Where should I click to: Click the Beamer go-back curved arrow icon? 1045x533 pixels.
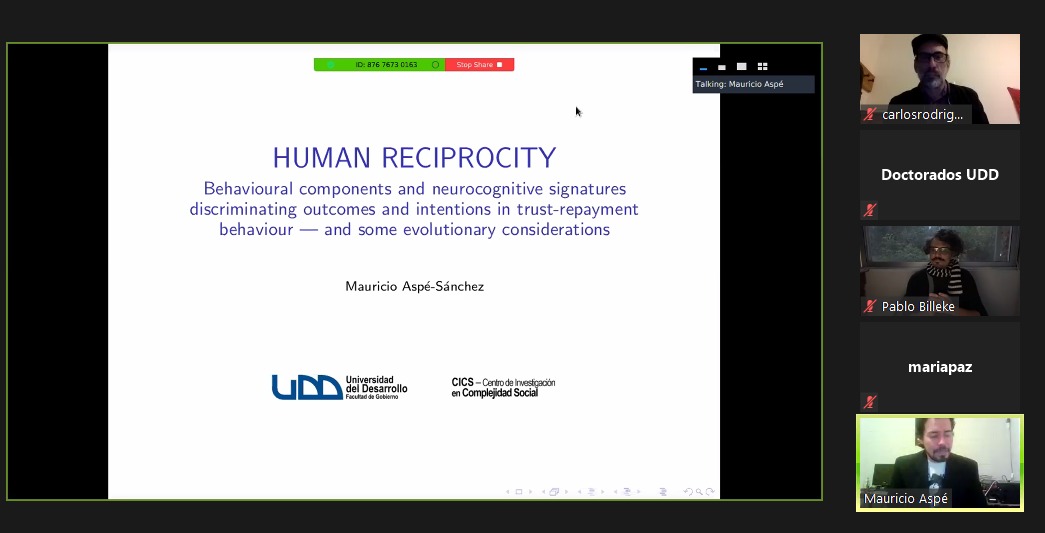tap(687, 492)
